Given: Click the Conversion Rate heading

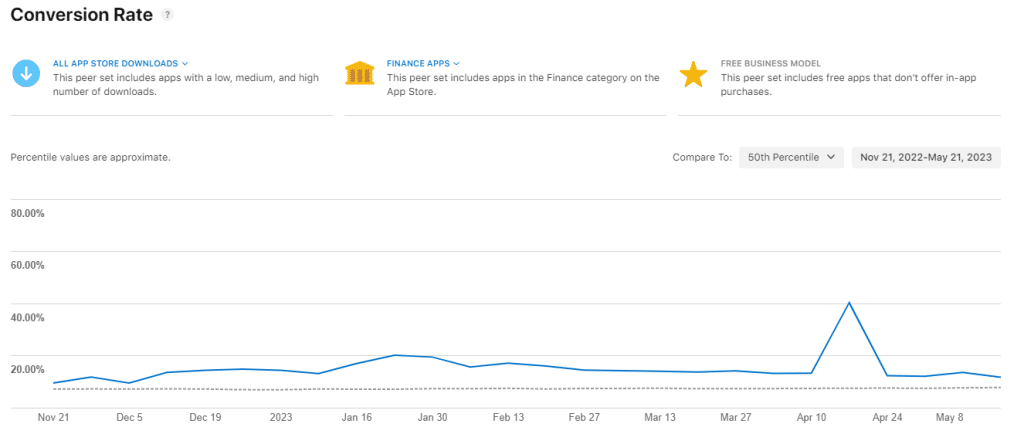Looking at the screenshot, I should pyautogui.click(x=82, y=15).
